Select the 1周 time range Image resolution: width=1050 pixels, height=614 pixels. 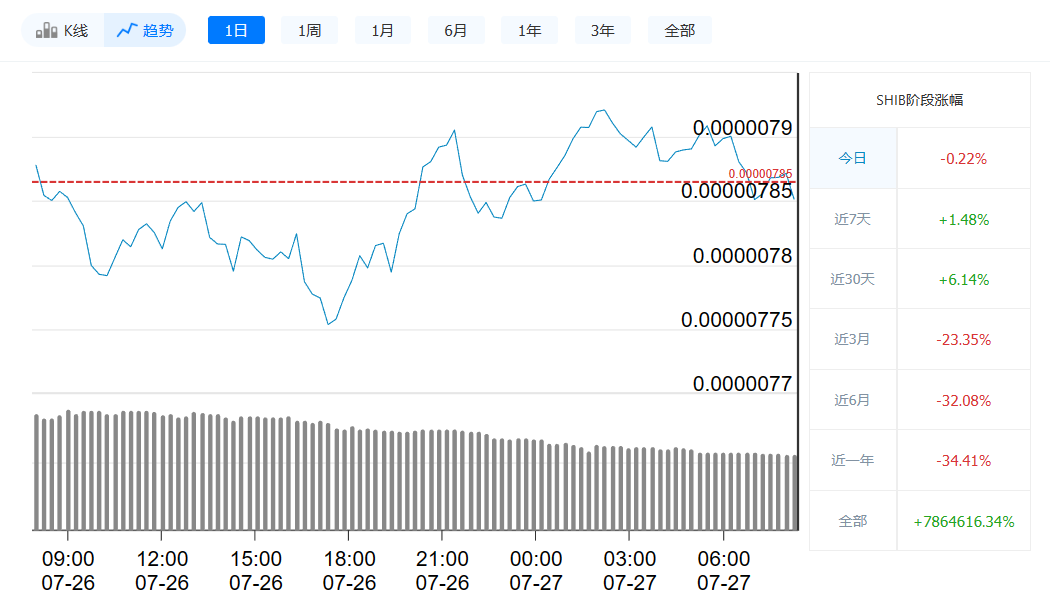click(309, 29)
